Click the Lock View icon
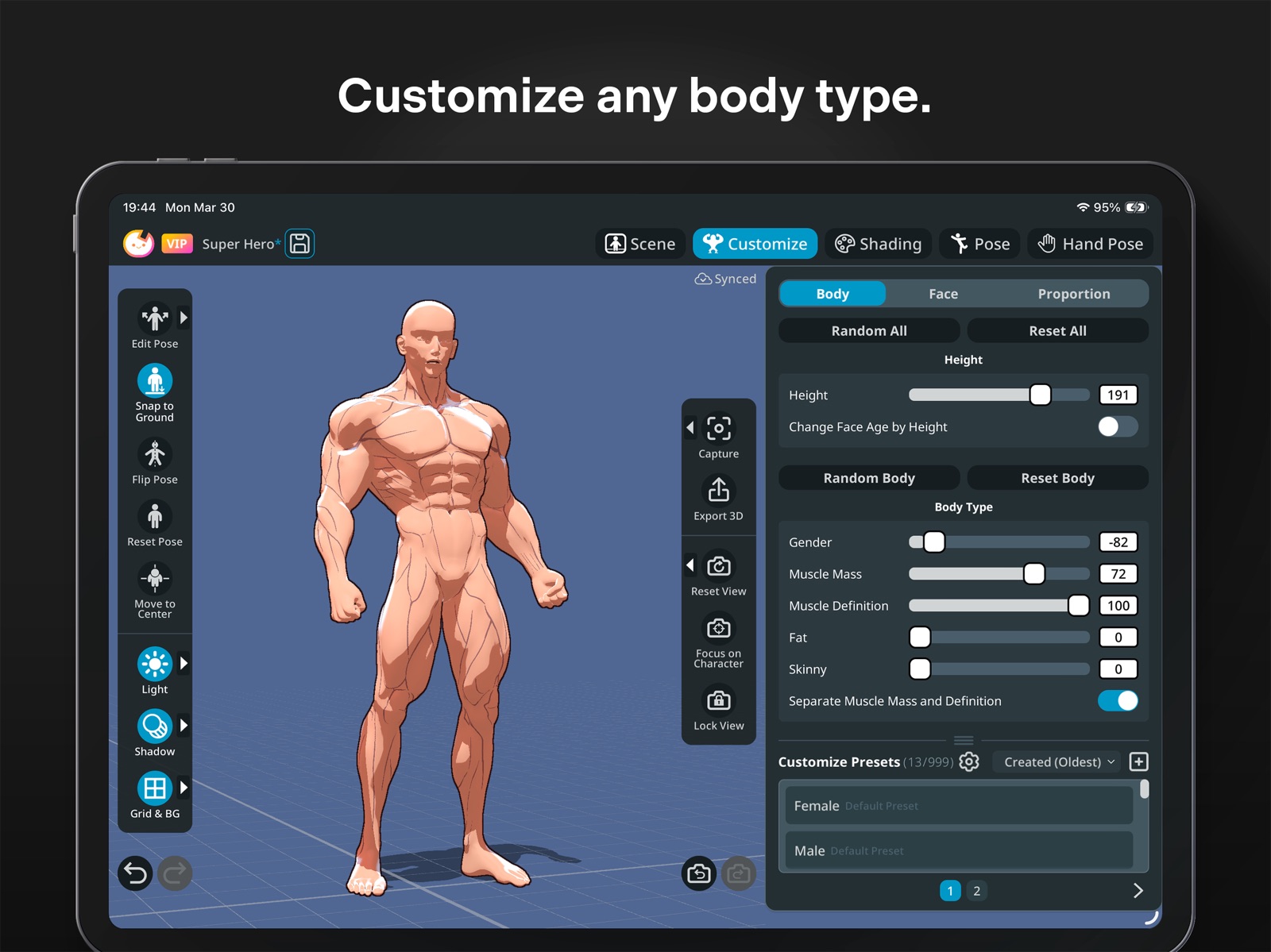The width and height of the screenshot is (1271, 952). (719, 700)
